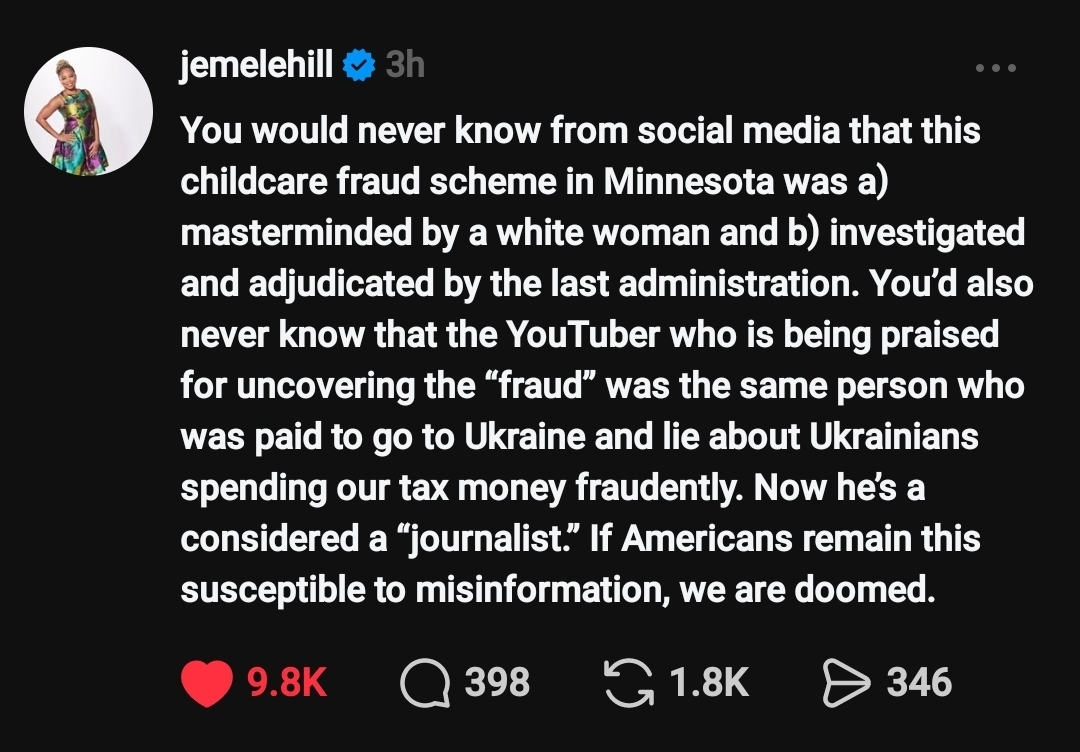Click the word "YouTuber" in the post
This screenshot has height=752, width=1080.
coord(584,334)
